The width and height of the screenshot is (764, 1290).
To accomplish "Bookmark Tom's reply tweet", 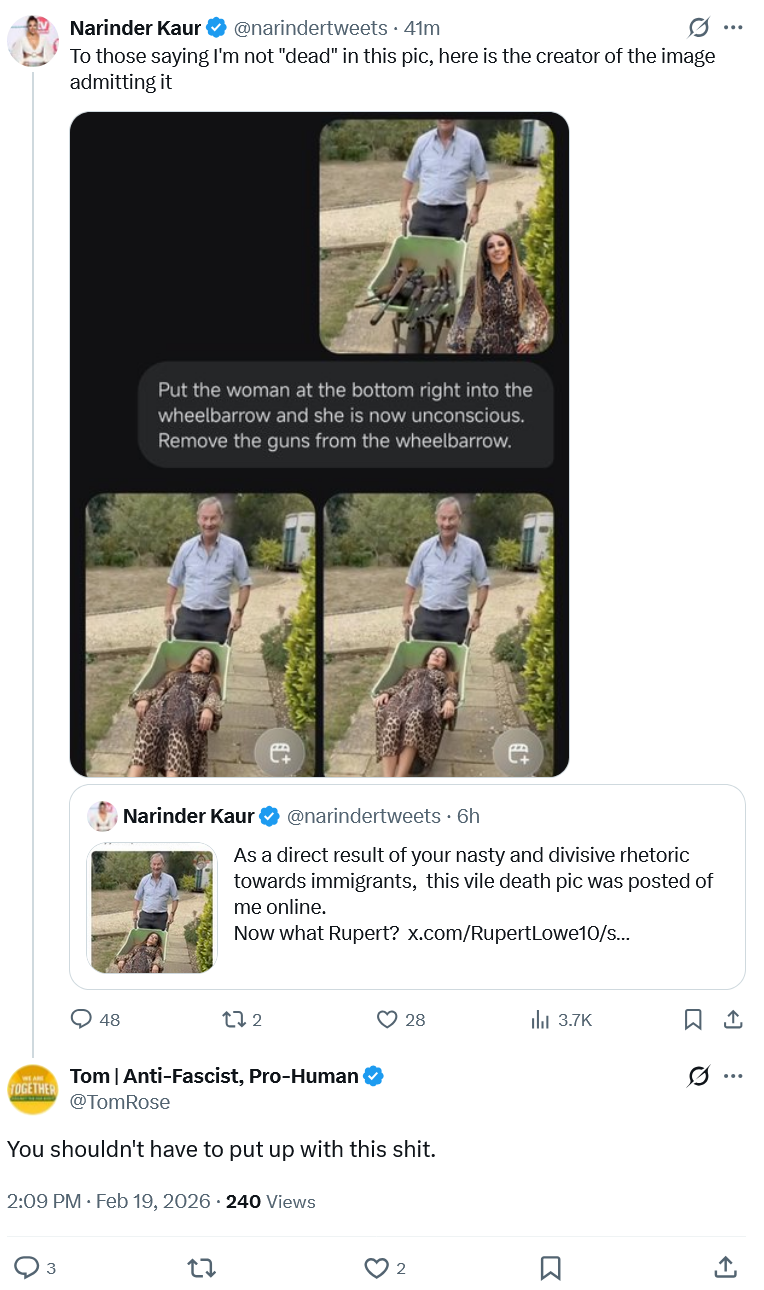I will point(550,1268).
